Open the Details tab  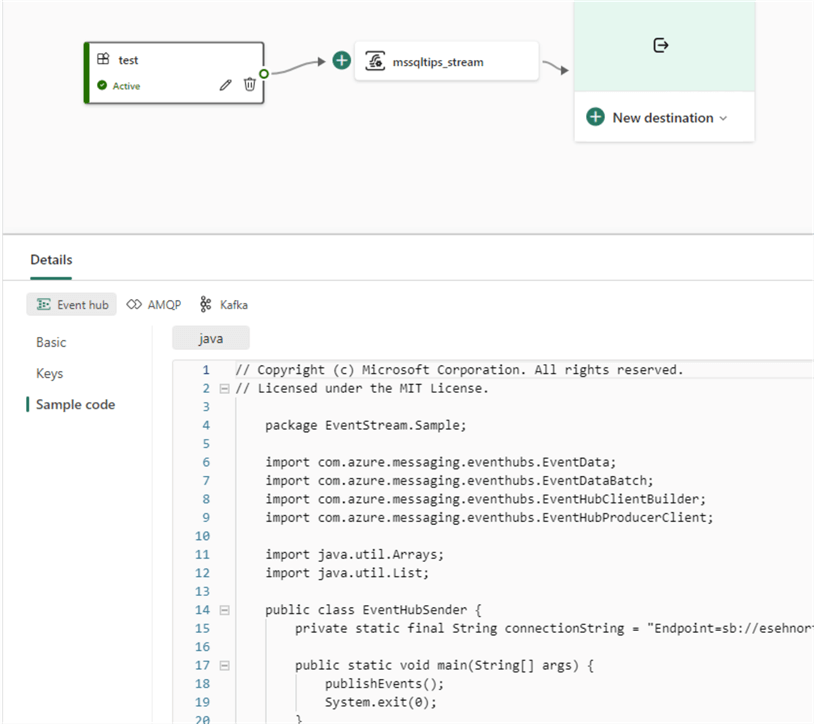pyautogui.click(x=51, y=260)
